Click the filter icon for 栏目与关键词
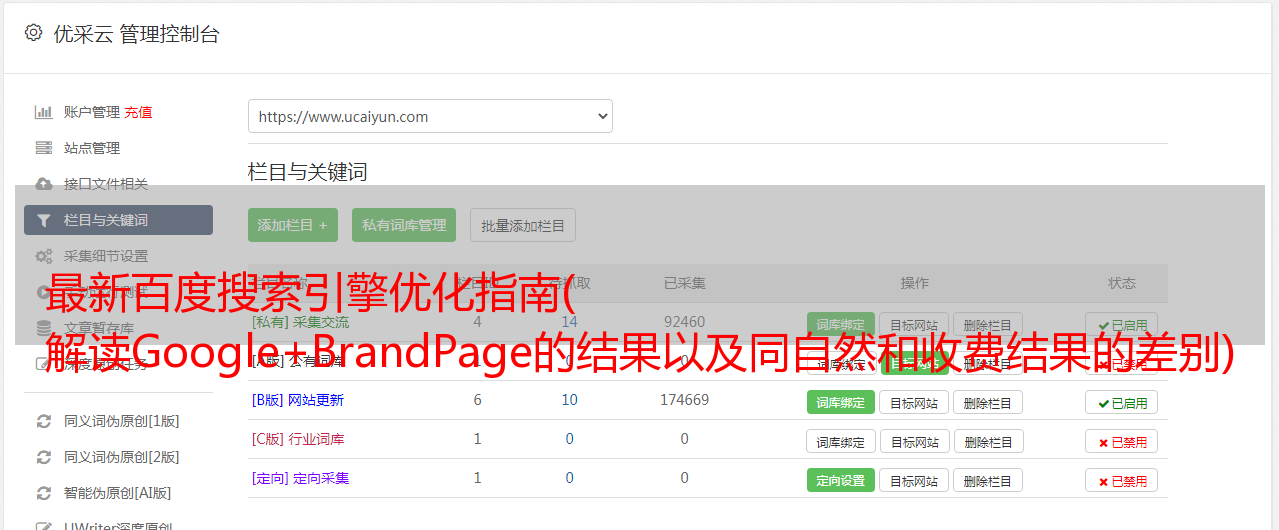Image resolution: width=1279 pixels, height=530 pixels. pos(43,220)
